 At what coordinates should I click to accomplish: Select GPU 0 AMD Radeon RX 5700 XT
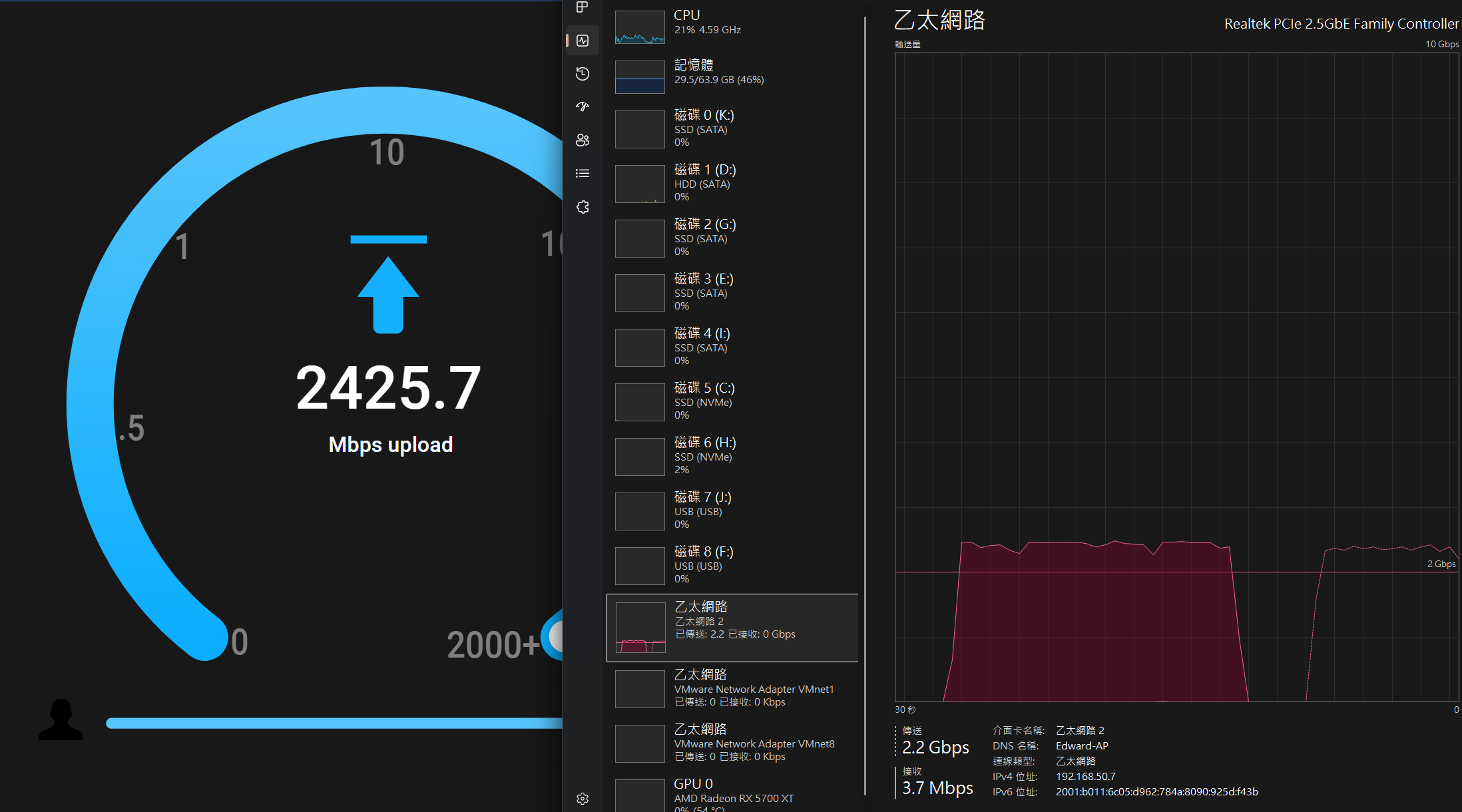click(732, 793)
